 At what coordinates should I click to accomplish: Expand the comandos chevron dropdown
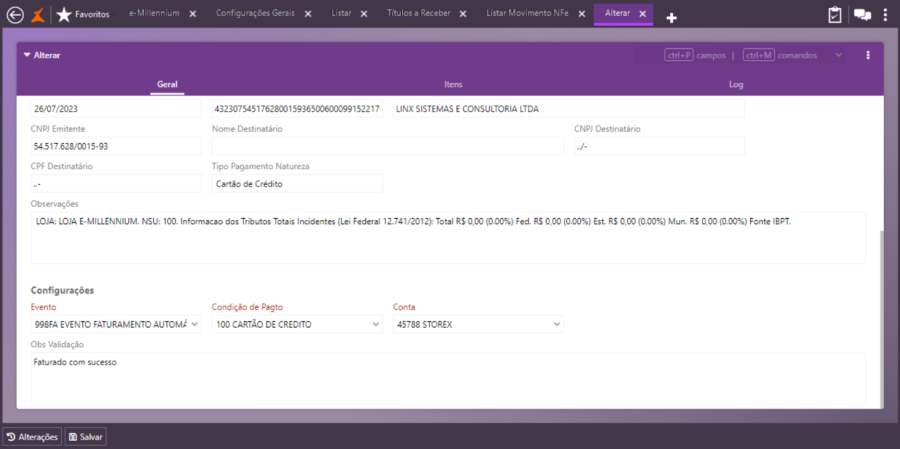click(x=838, y=55)
